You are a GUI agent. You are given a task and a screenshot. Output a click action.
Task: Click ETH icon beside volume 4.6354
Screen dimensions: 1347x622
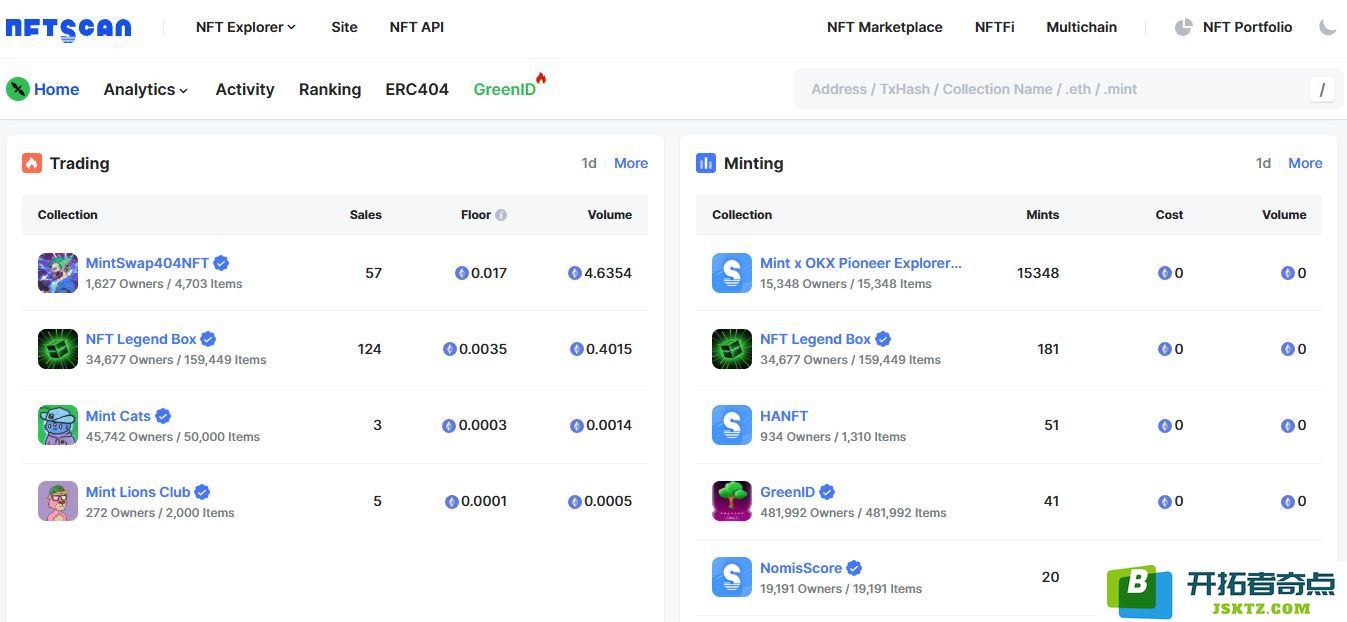coord(575,273)
